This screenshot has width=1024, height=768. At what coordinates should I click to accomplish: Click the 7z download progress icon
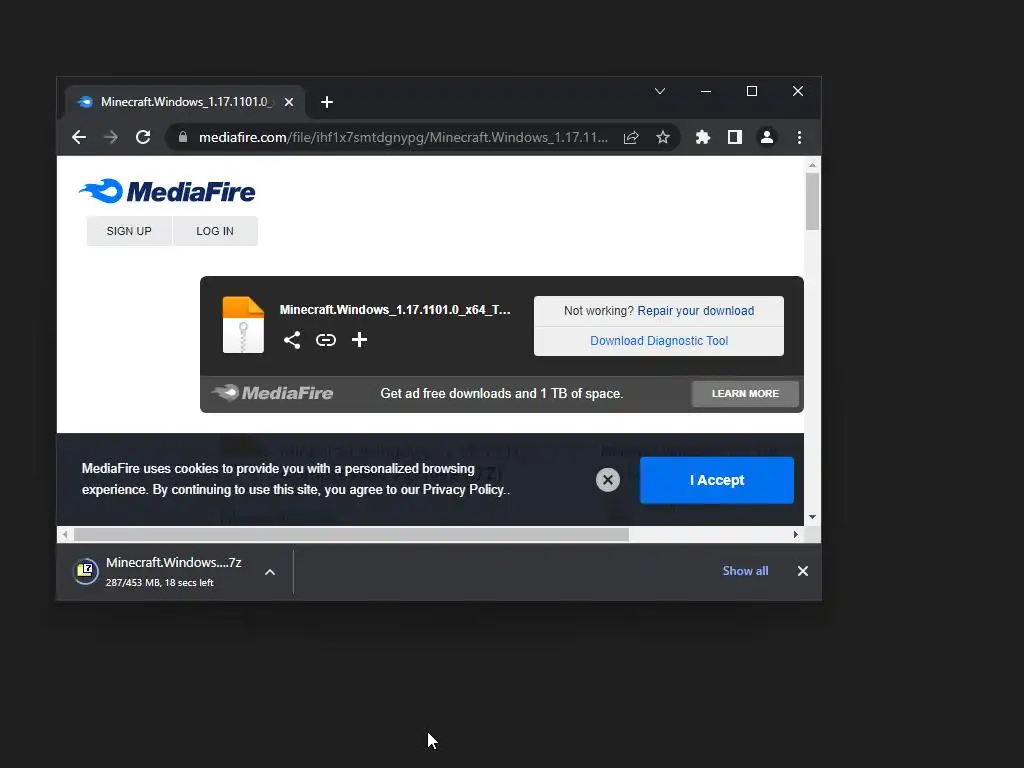[85, 571]
